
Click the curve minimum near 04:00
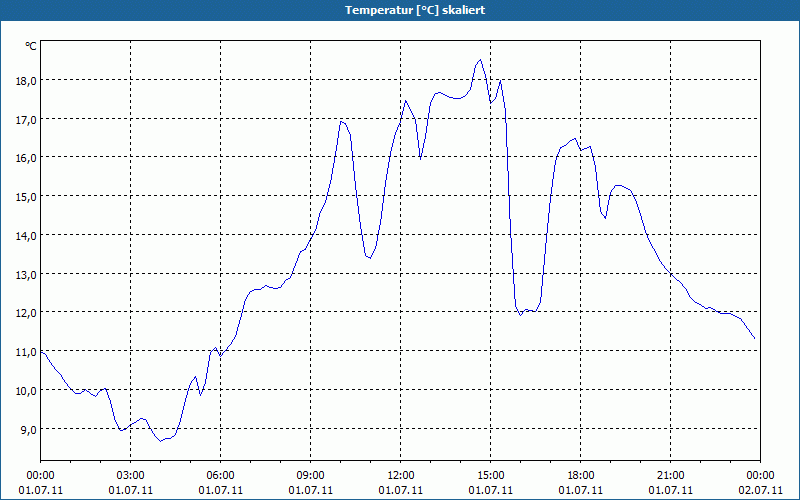[161, 441]
